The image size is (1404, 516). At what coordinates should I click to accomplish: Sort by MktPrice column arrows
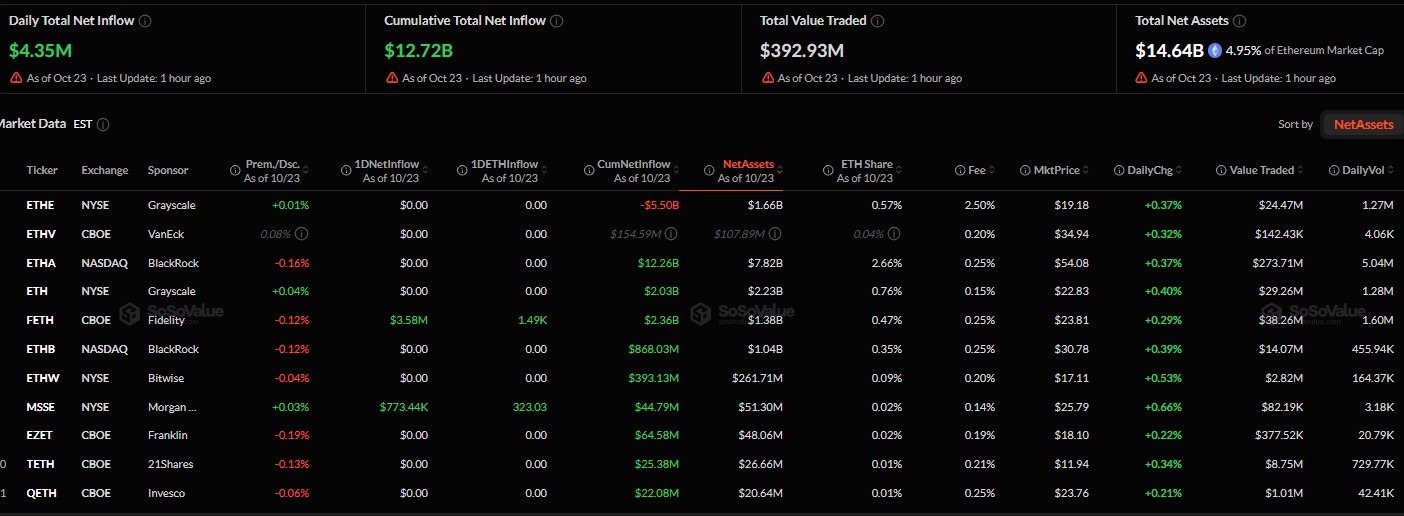pos(1087,171)
